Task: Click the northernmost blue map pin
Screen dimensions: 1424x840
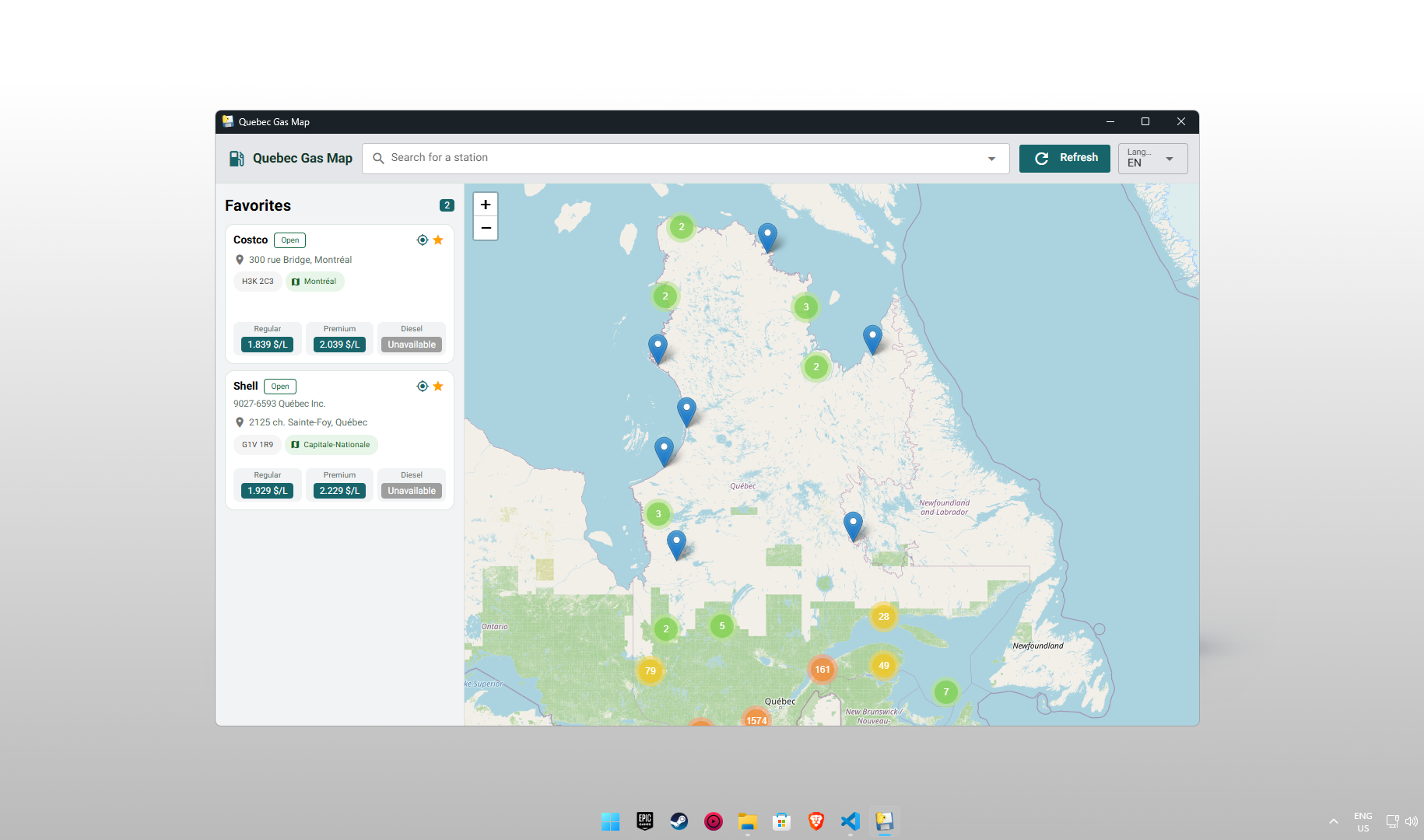Action: click(x=767, y=238)
